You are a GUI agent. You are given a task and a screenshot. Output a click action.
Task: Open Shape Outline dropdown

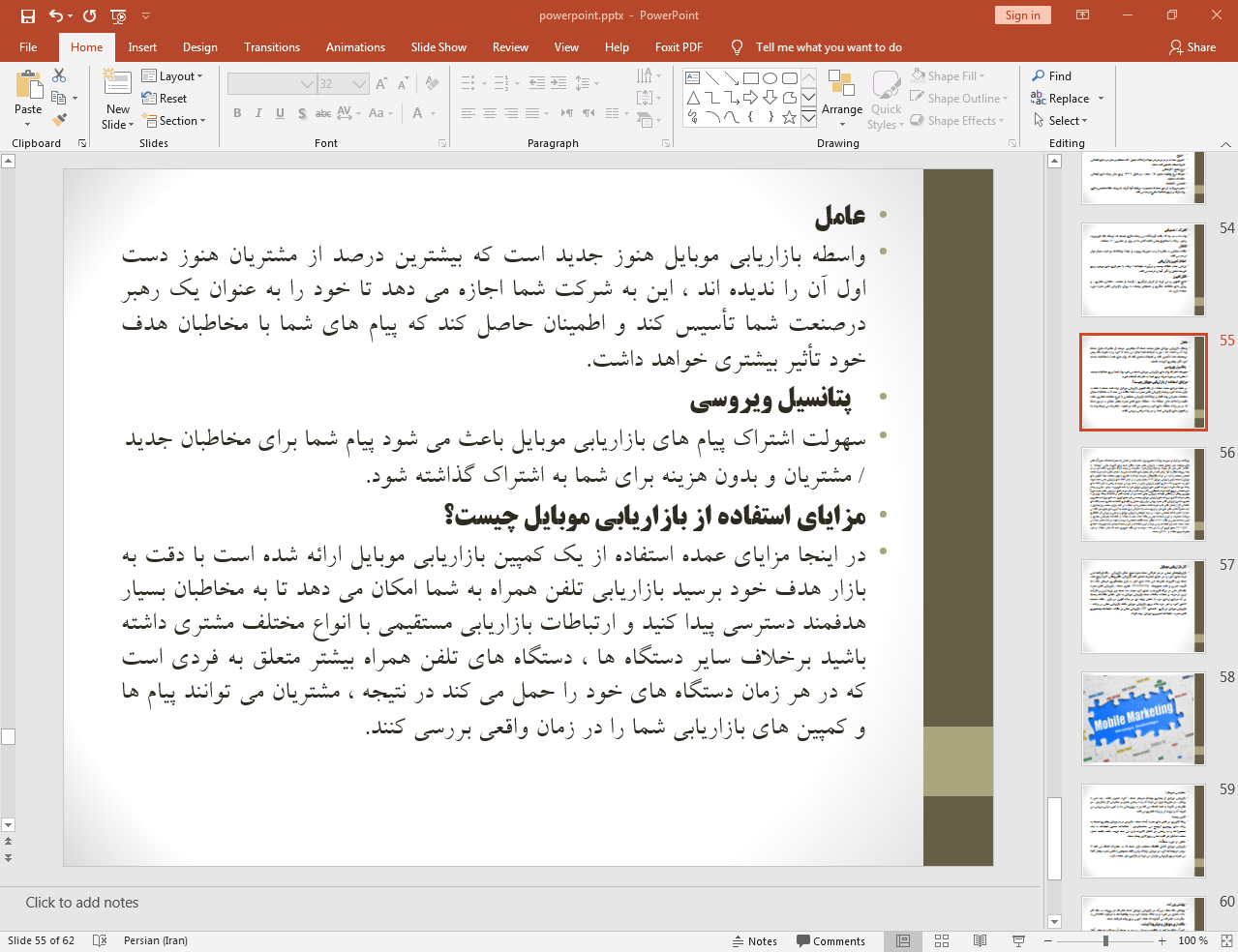coord(960,99)
